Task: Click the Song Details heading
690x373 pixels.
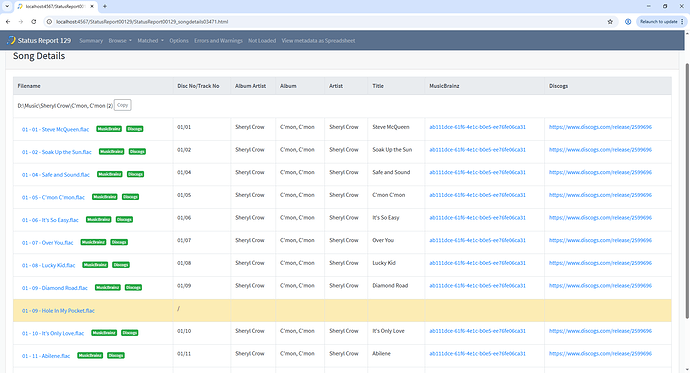Action: point(39,56)
